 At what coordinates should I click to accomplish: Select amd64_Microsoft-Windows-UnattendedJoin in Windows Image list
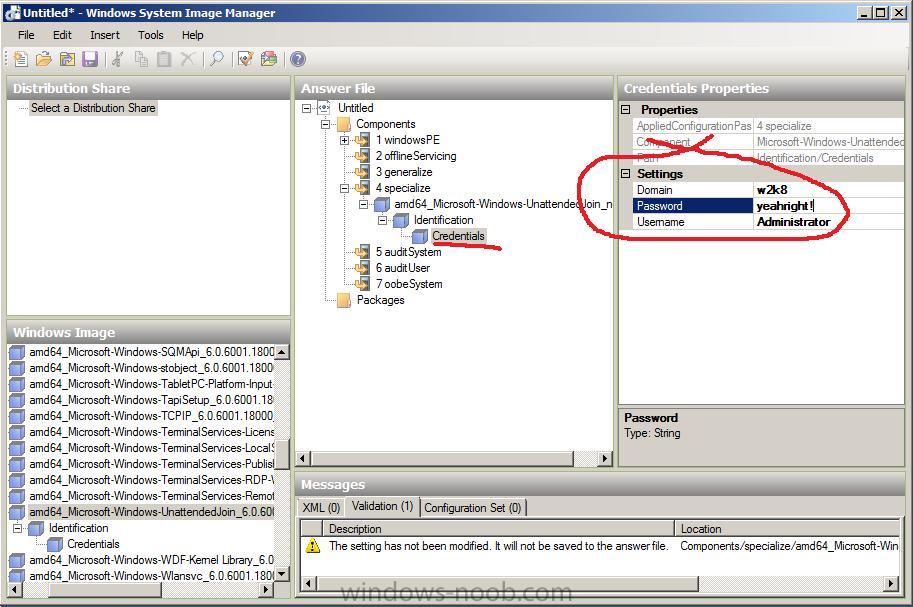click(151, 511)
